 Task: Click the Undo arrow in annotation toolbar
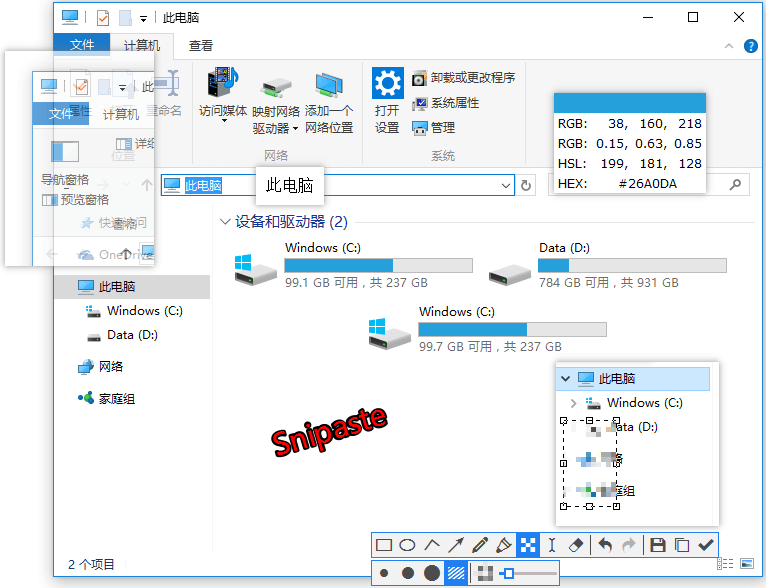tap(605, 545)
